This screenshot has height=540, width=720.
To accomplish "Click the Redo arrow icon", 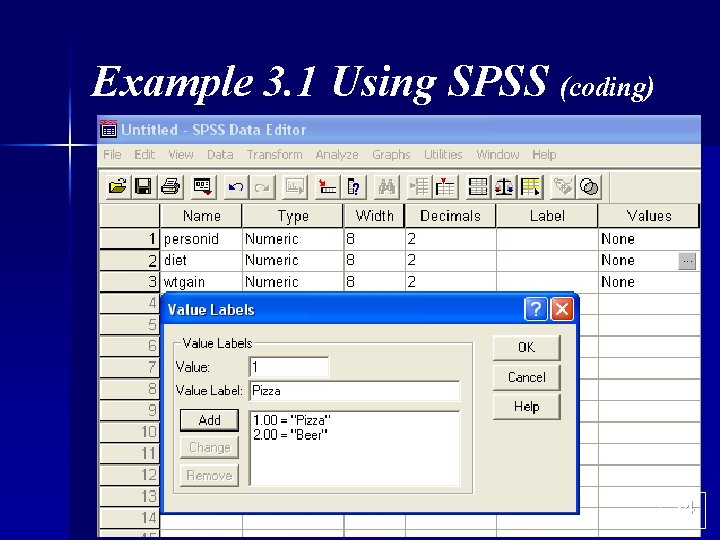I will click(262, 187).
